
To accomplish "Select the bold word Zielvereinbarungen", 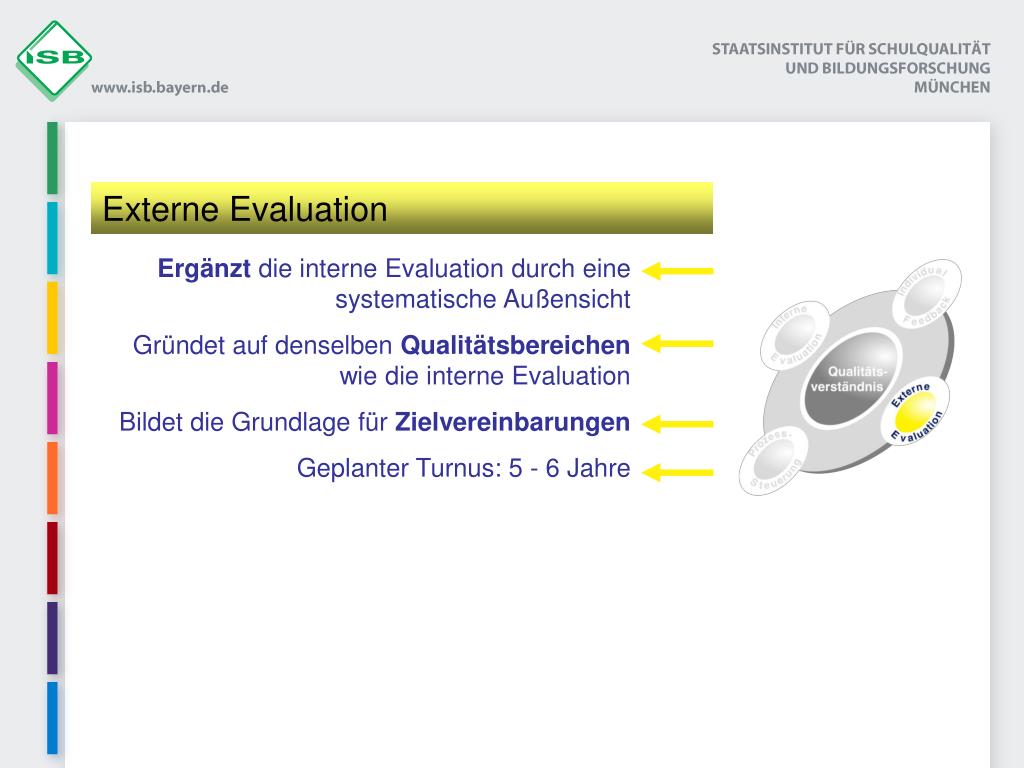I will (x=513, y=422).
